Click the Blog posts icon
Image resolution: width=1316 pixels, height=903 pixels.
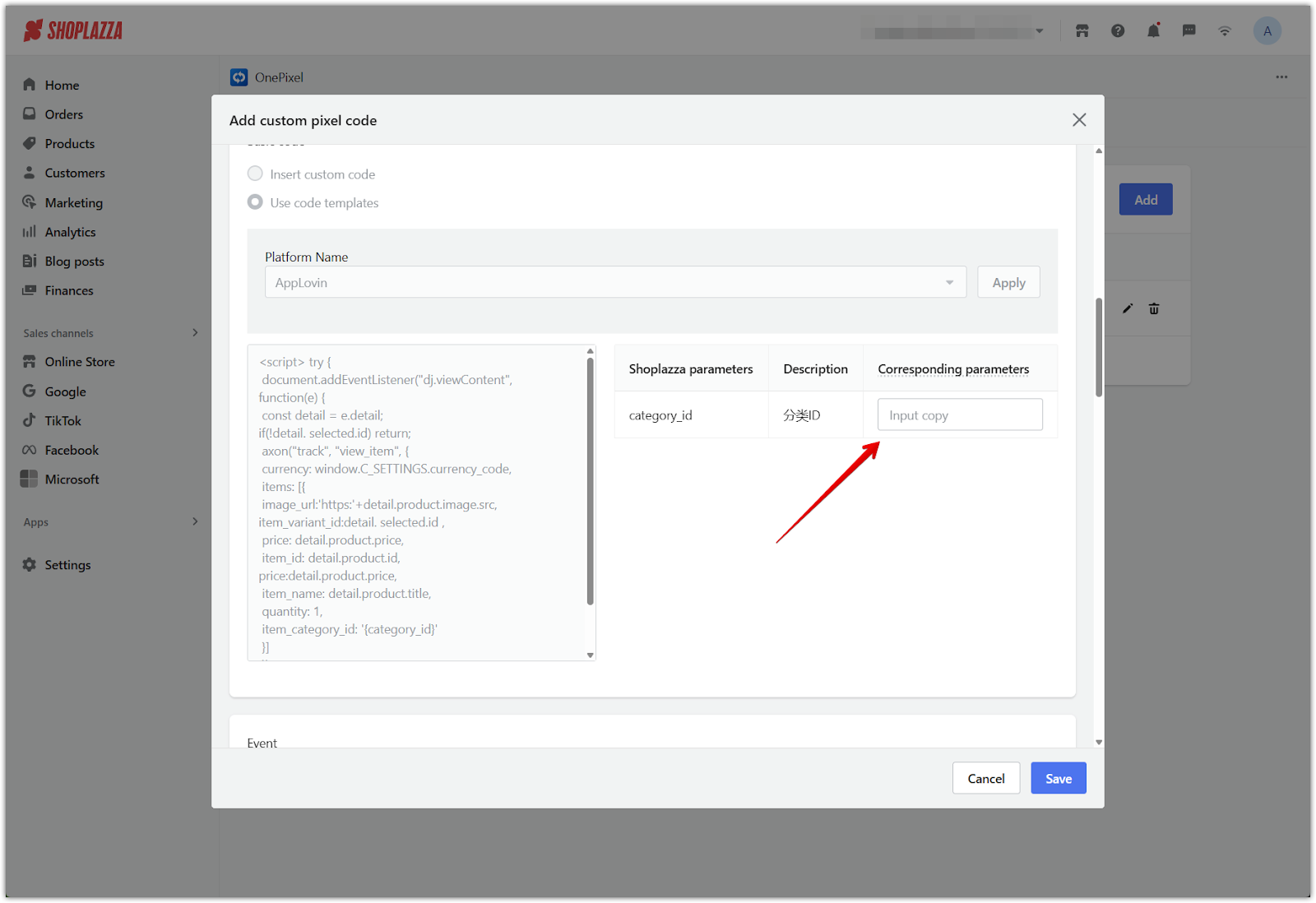coord(30,261)
